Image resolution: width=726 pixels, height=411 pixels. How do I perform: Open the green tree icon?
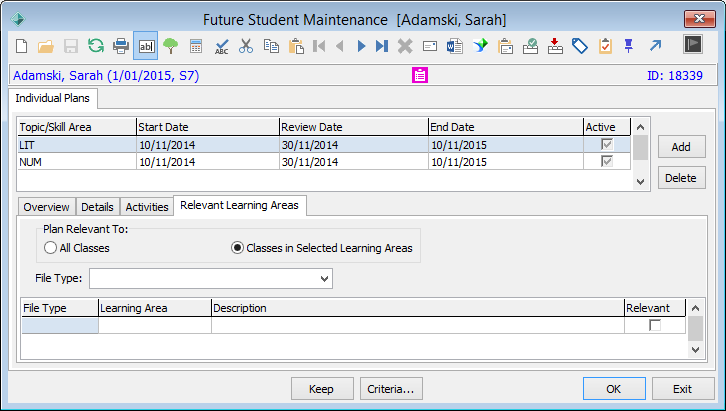pos(171,46)
